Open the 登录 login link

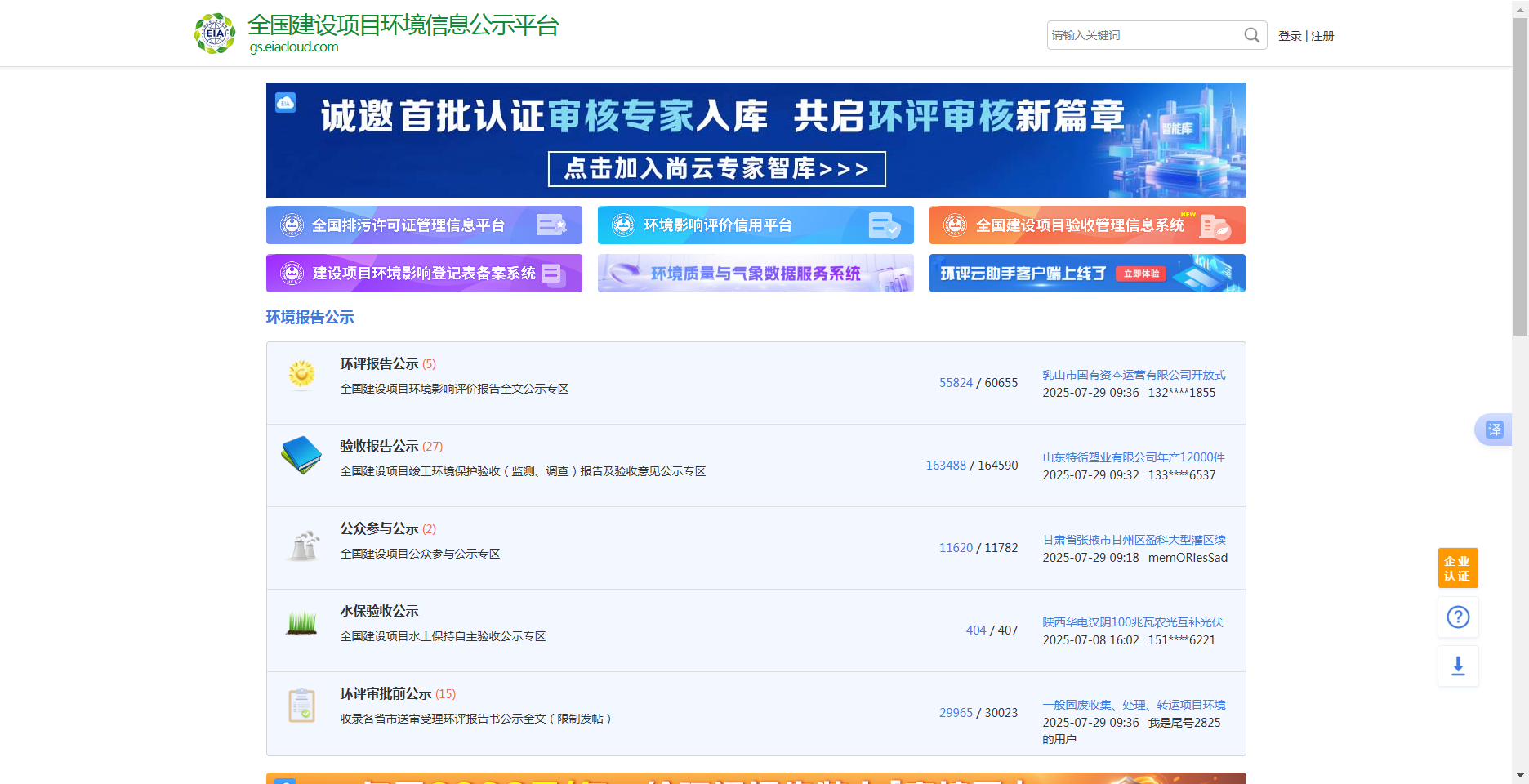(1289, 36)
